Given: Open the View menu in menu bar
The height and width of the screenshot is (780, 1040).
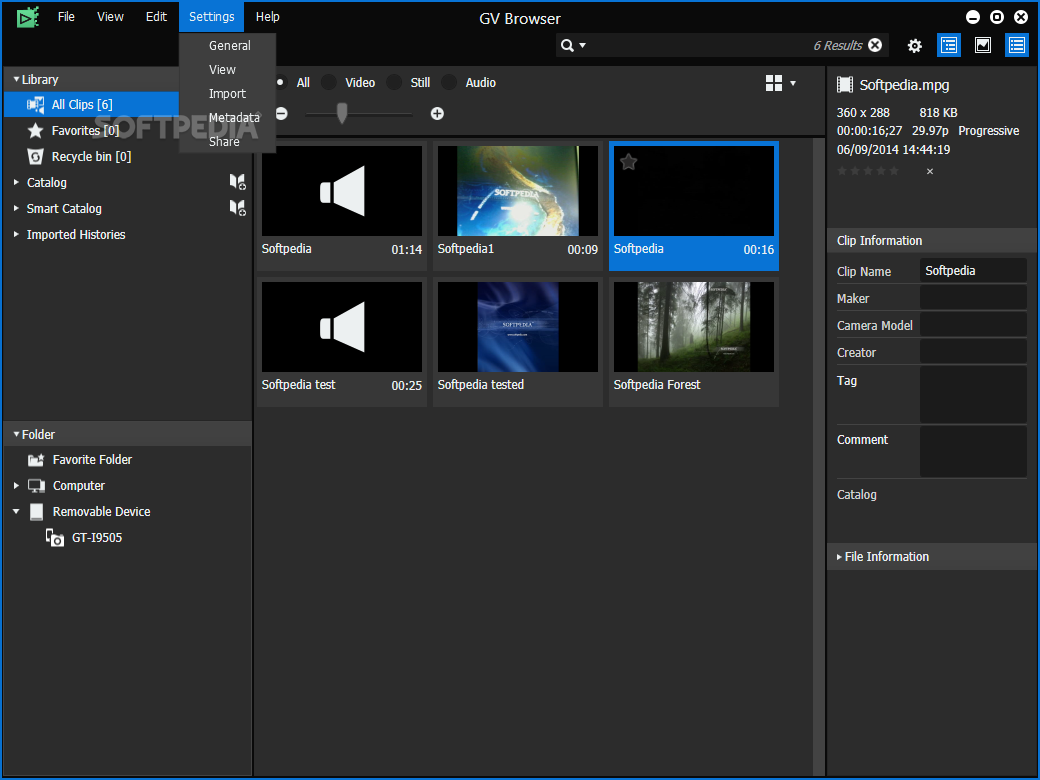Looking at the screenshot, I should [x=110, y=17].
